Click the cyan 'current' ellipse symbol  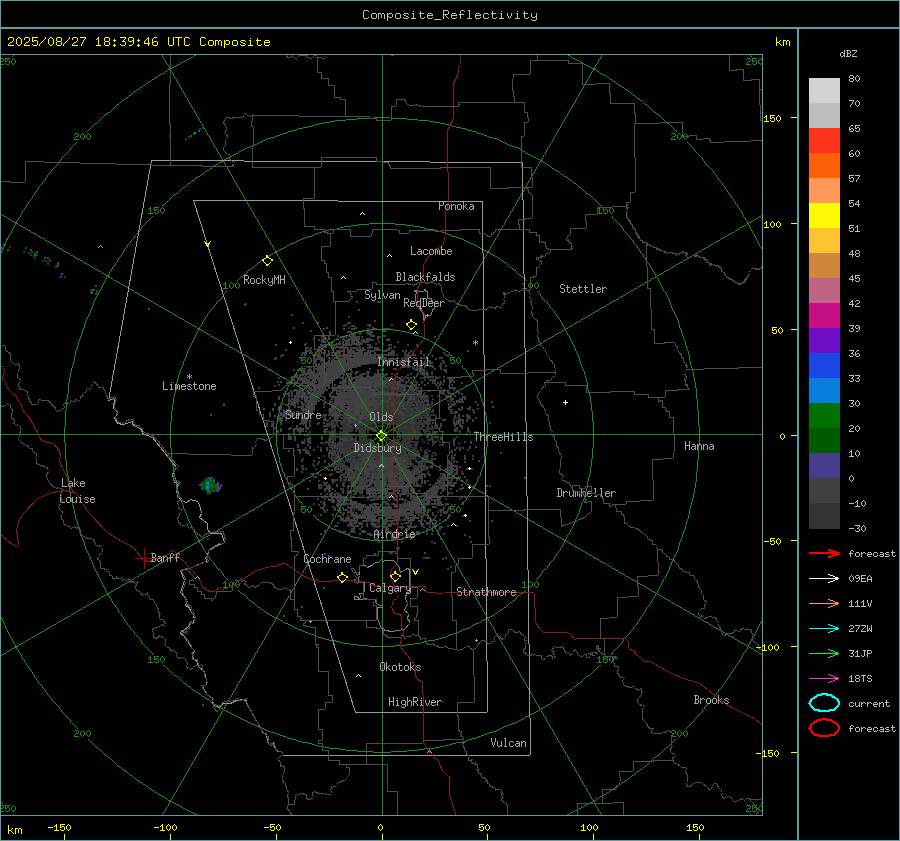824,703
